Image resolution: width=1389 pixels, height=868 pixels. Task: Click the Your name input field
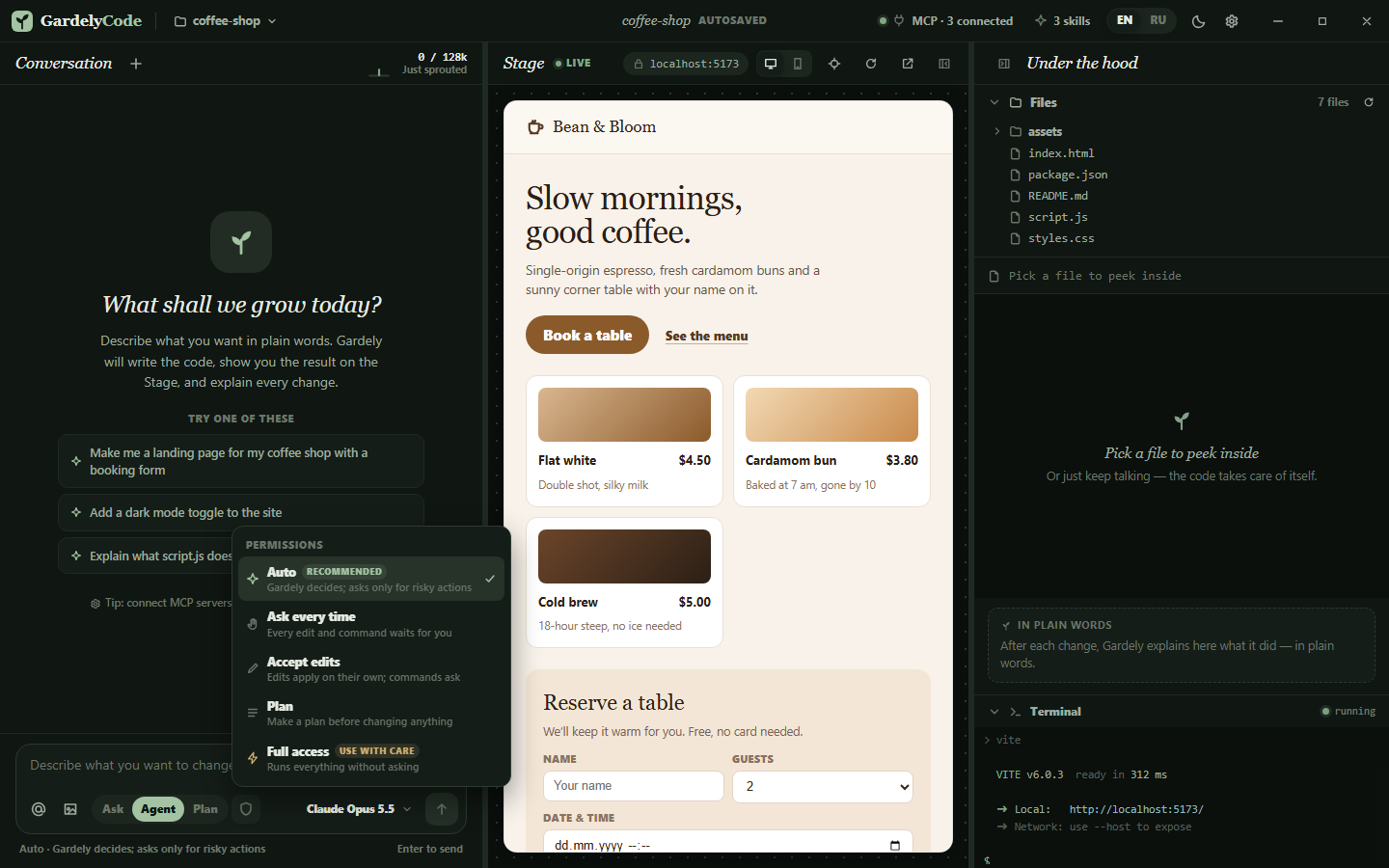point(634,786)
